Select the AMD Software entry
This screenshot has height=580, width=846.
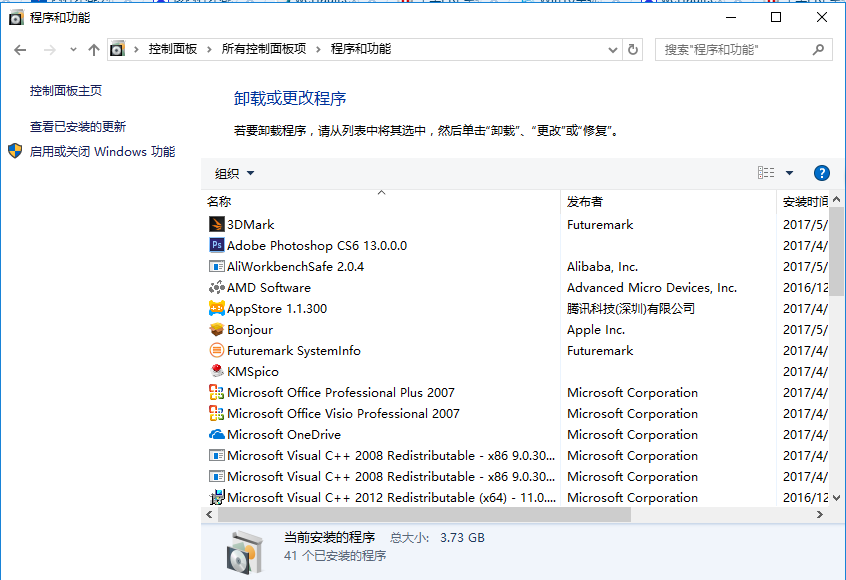[269, 288]
